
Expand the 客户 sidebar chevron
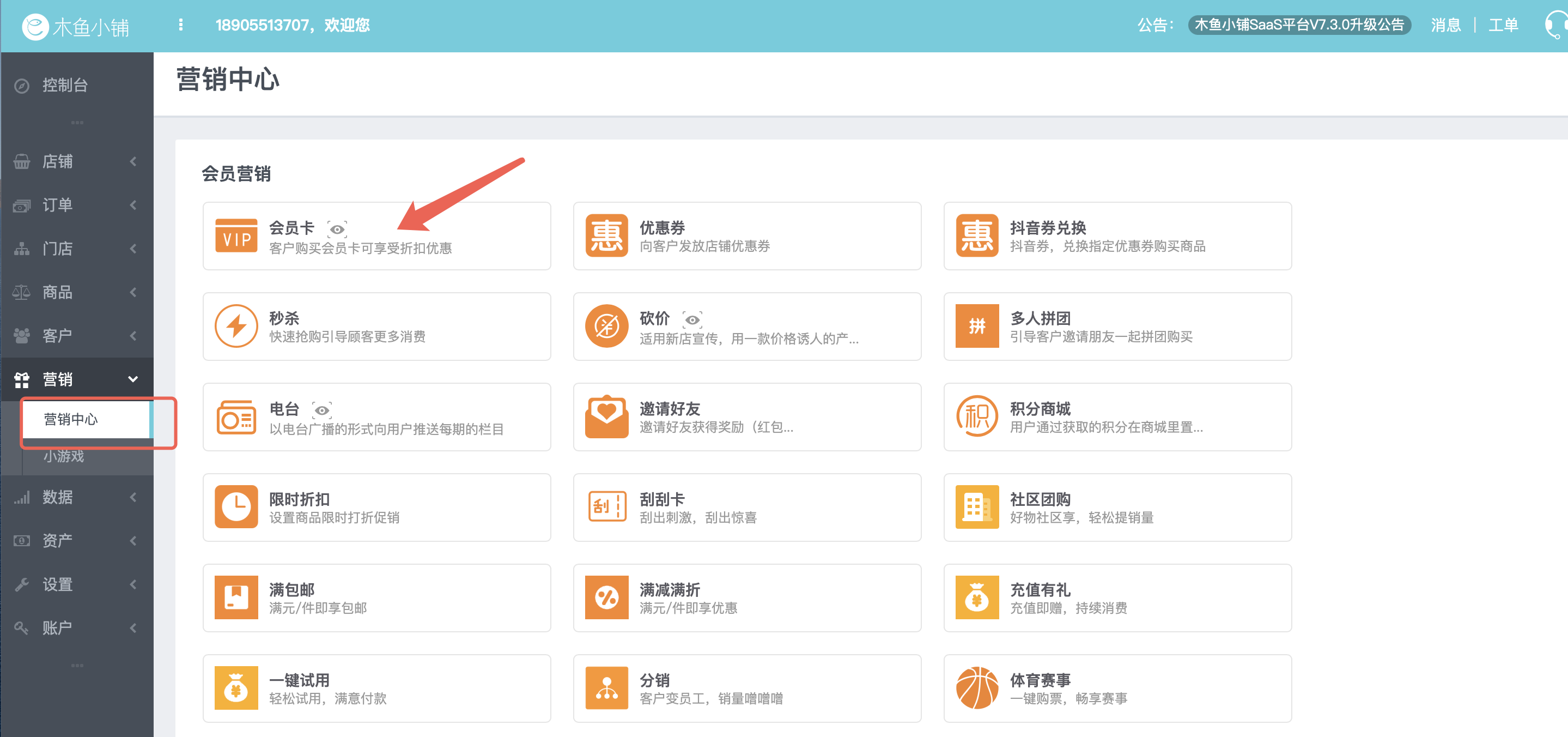pos(133,336)
